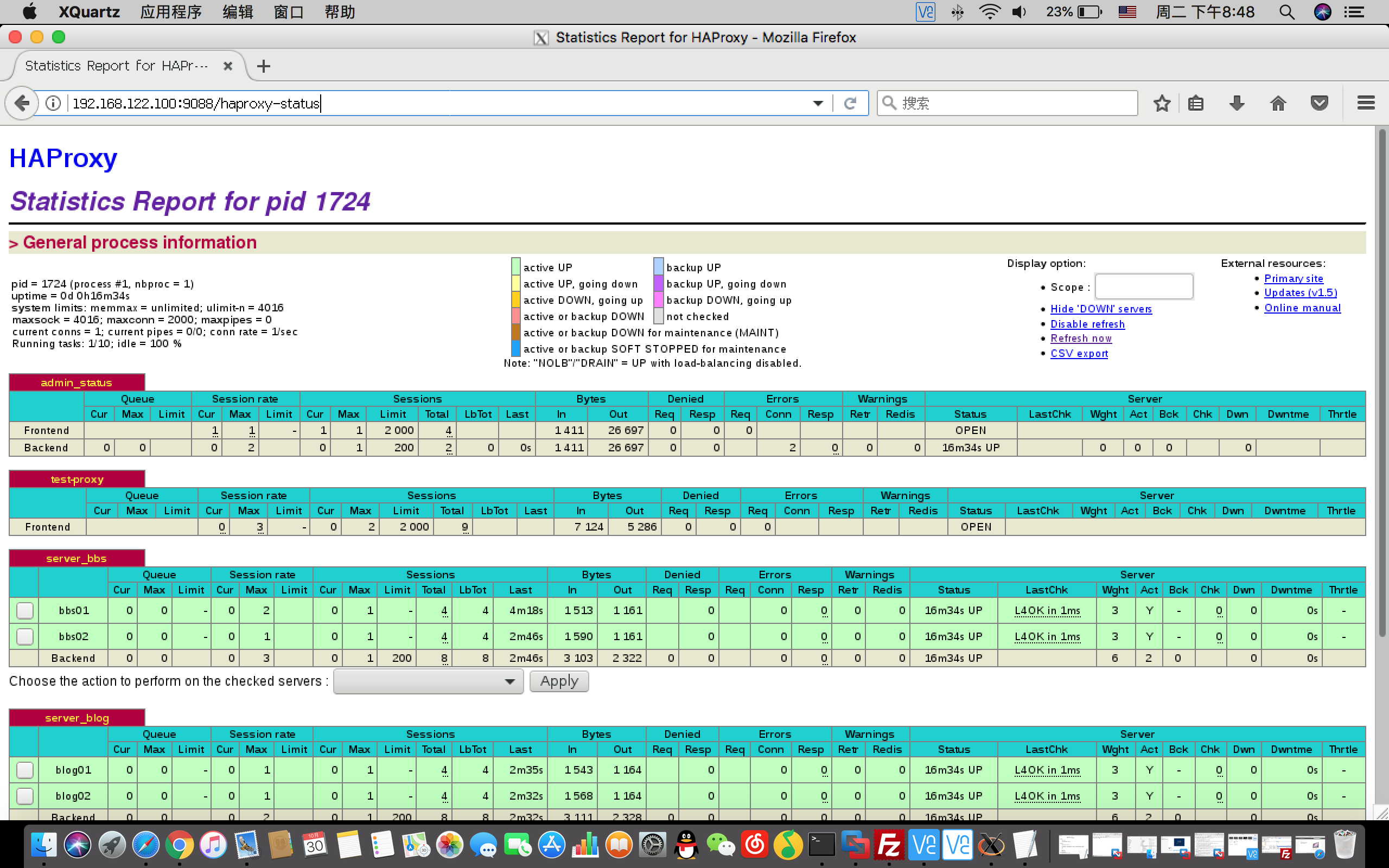Viewport: 1389px width, 868px height.
Task: Click the Firefox back arrow button
Action: [x=22, y=103]
